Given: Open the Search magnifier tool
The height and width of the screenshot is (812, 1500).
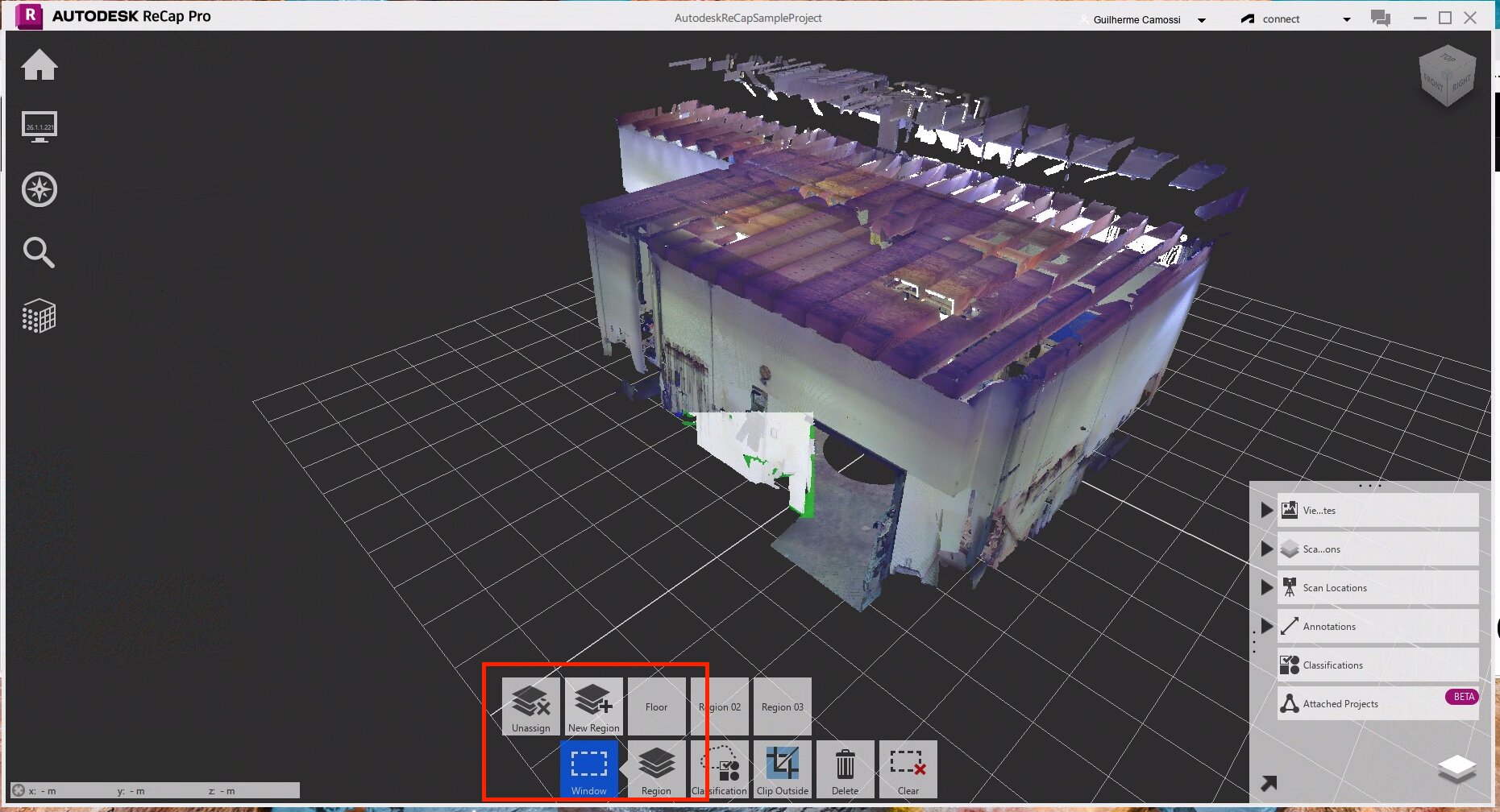Looking at the screenshot, I should 39,253.
